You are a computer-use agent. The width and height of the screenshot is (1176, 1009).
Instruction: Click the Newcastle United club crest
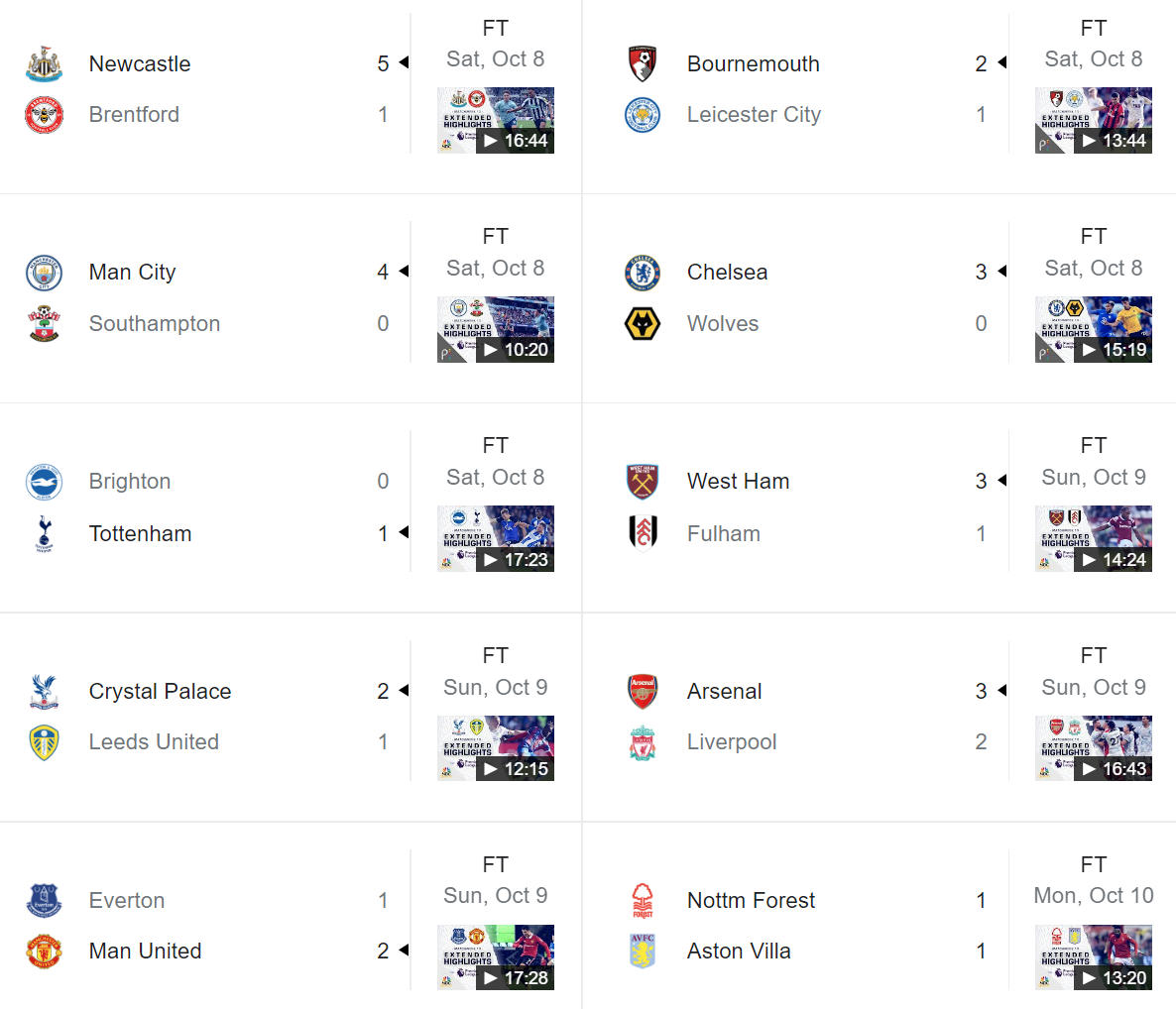(43, 62)
